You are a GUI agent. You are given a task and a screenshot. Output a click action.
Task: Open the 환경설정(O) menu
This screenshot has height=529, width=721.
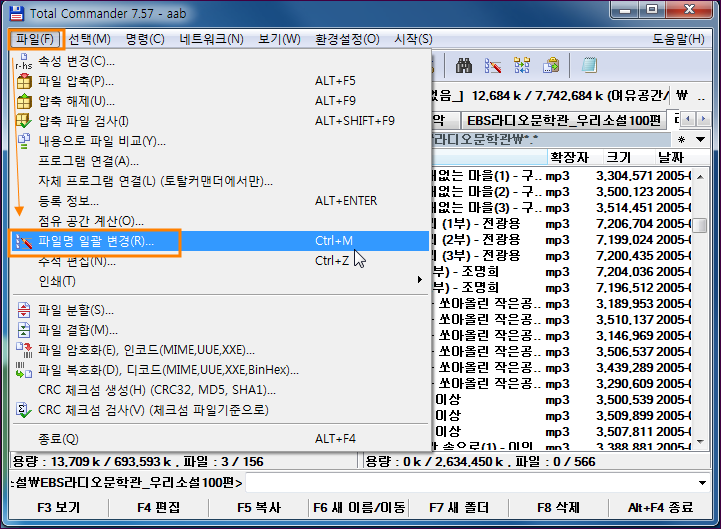pyautogui.click(x=347, y=39)
